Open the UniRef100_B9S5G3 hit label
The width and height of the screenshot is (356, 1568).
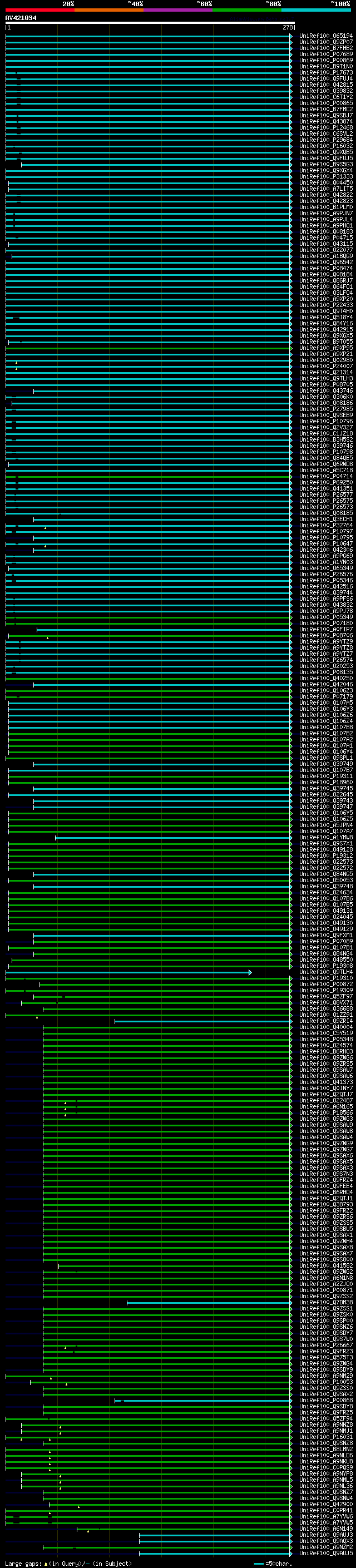[325, 164]
